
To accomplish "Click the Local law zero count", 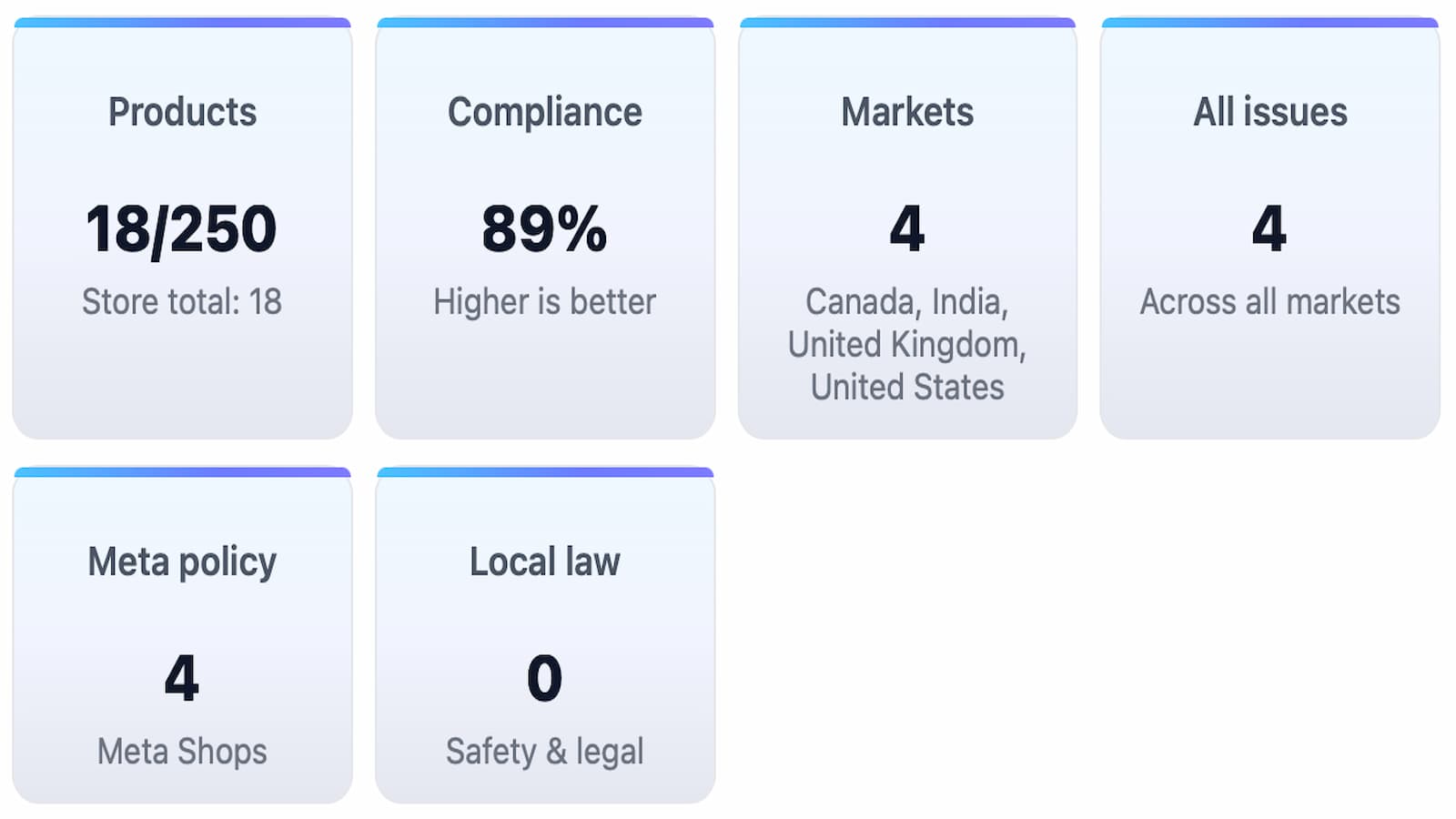I will coord(544,678).
